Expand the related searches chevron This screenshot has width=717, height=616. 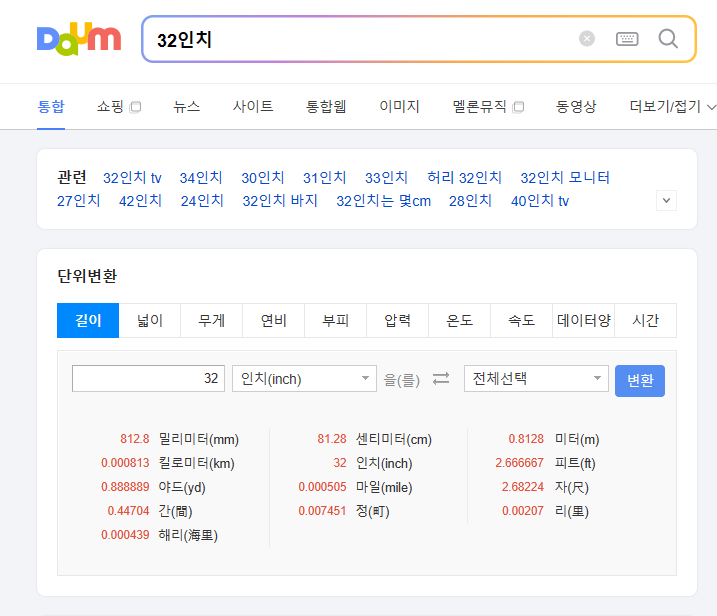tap(666, 200)
